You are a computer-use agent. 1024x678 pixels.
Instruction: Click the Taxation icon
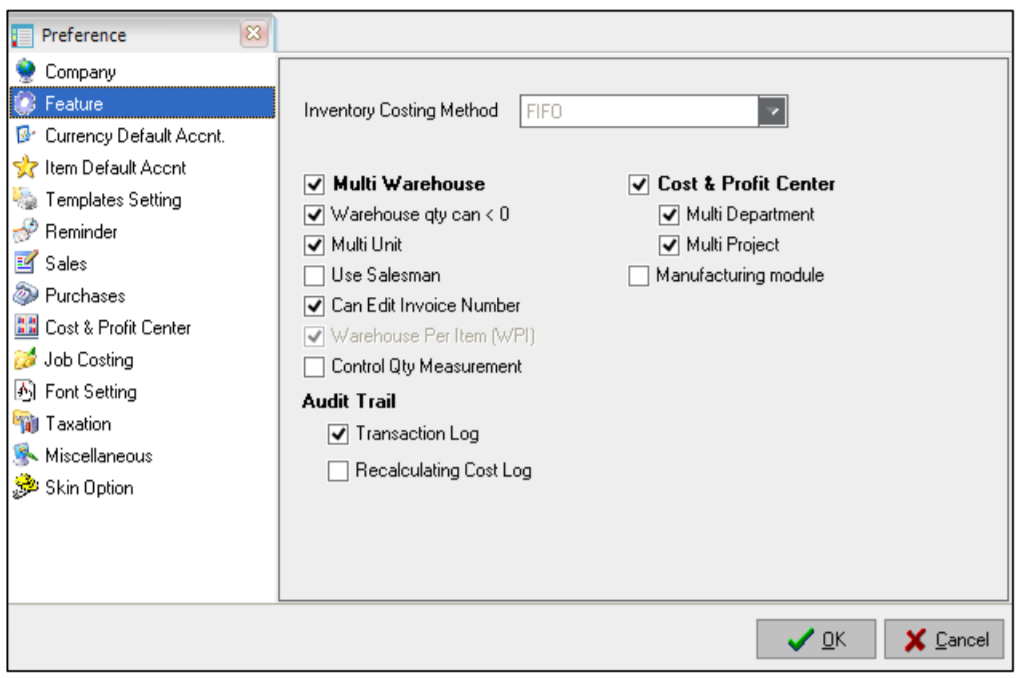[x=25, y=423]
